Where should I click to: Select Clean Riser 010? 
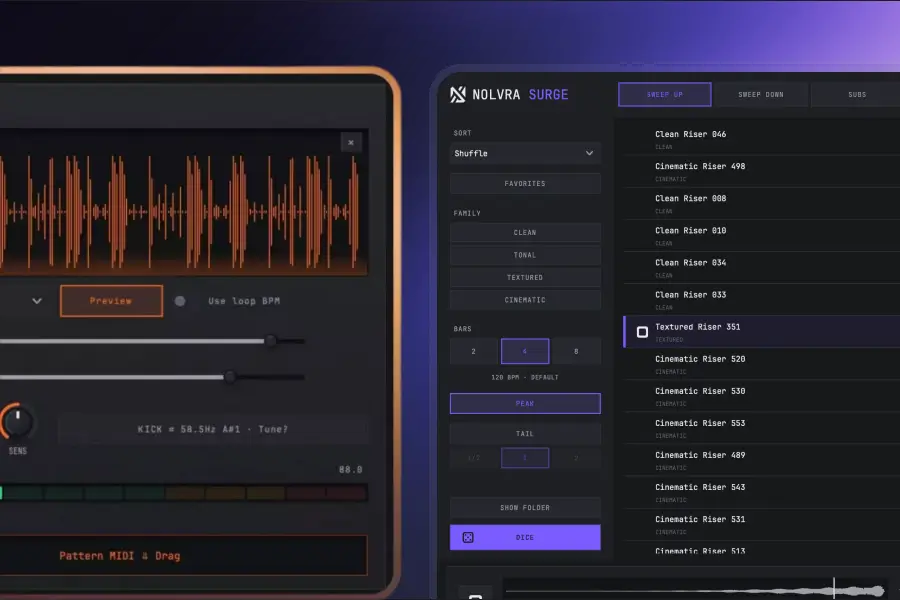point(761,235)
